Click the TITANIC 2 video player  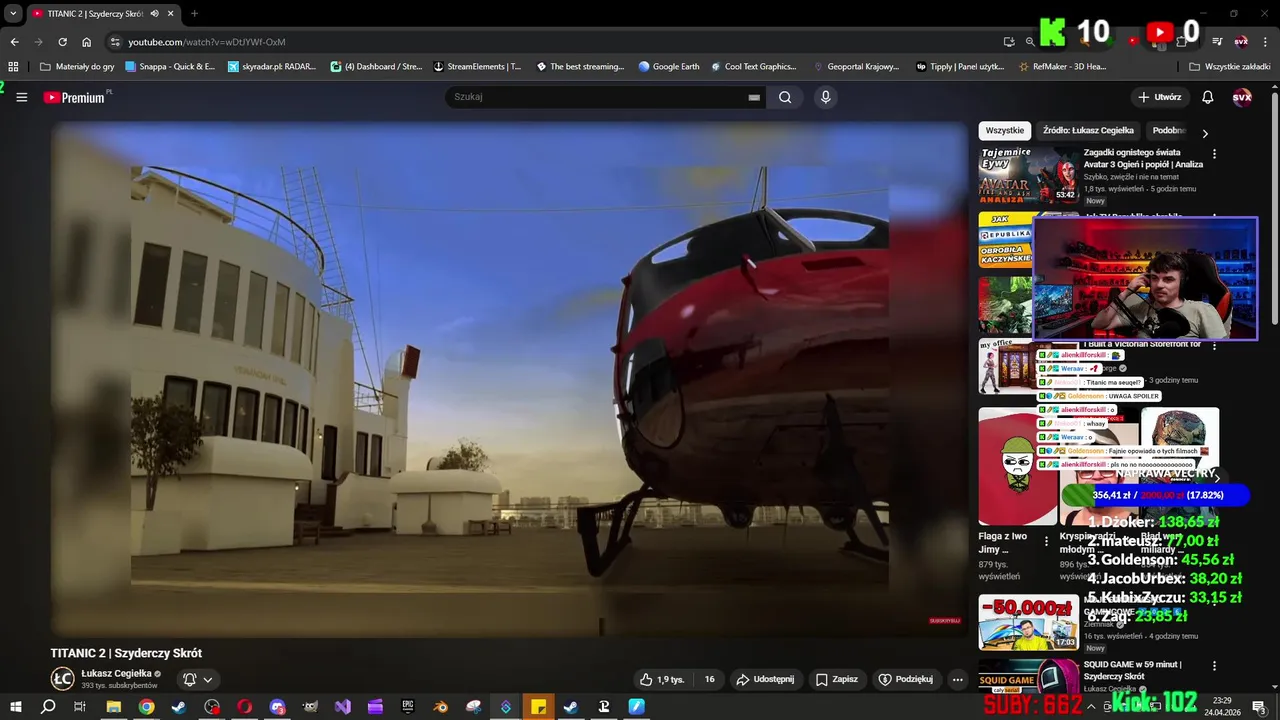(510, 380)
